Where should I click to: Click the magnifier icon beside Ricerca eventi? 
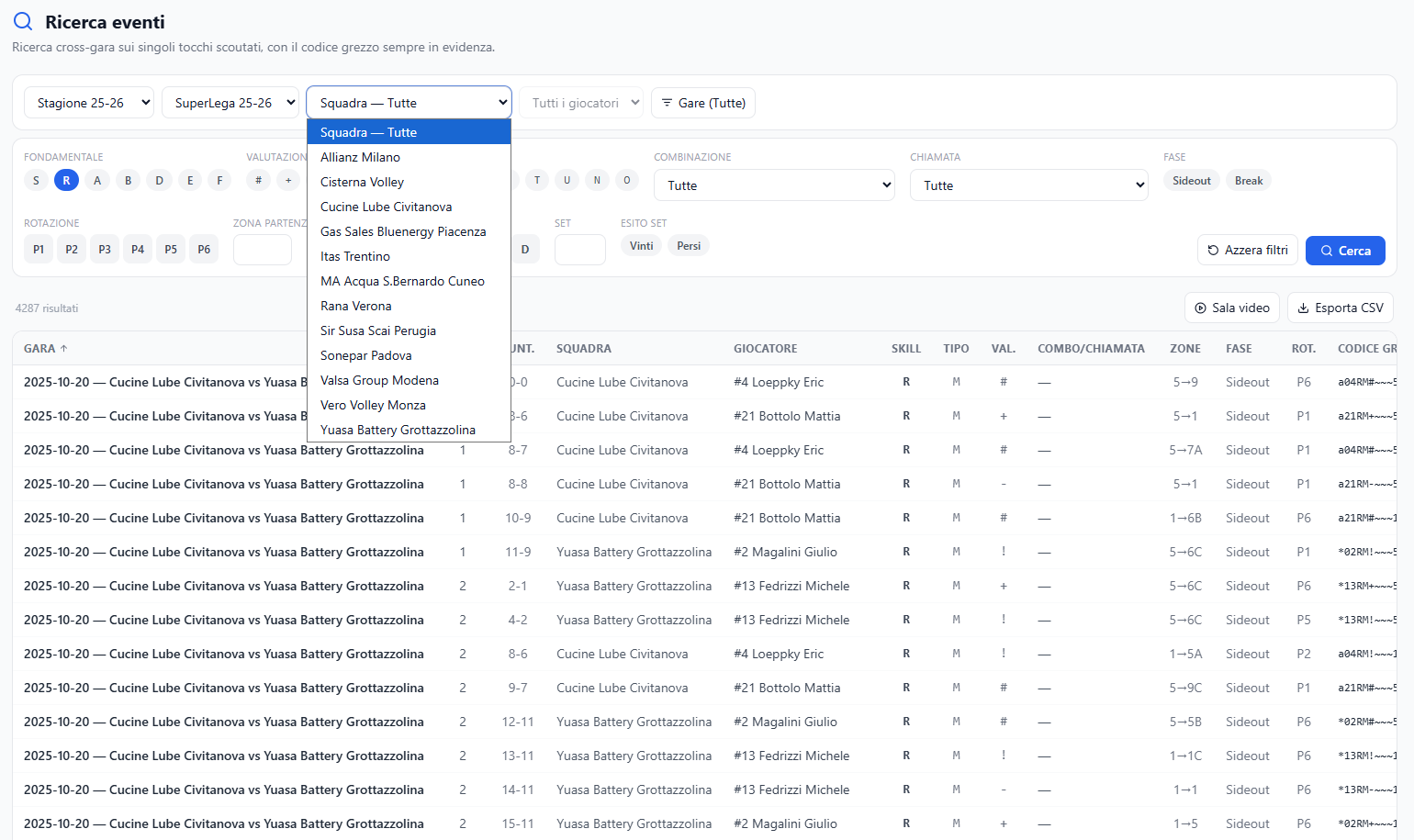23,21
